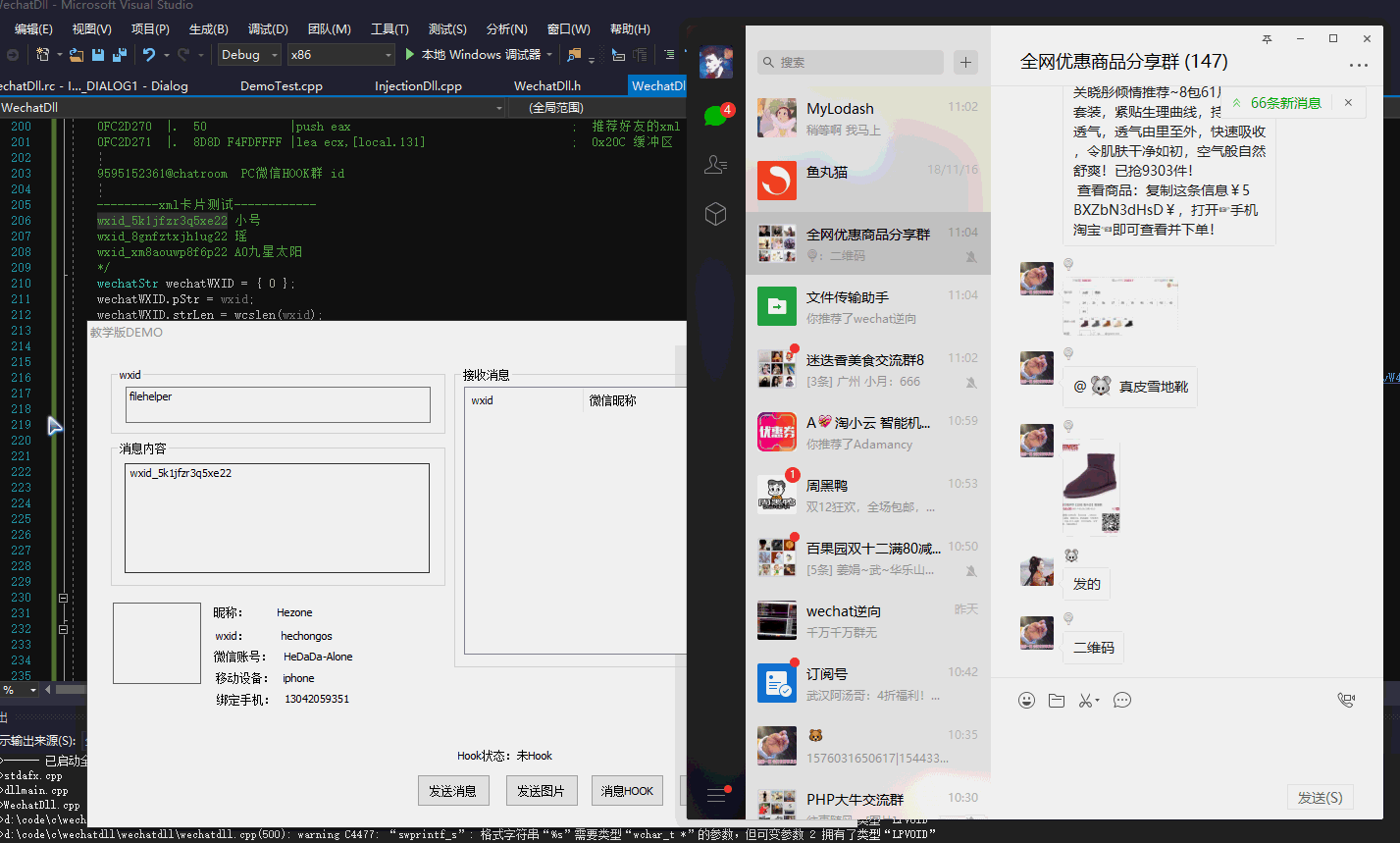Click the Save icon in Visual Studio toolbar

point(99,55)
